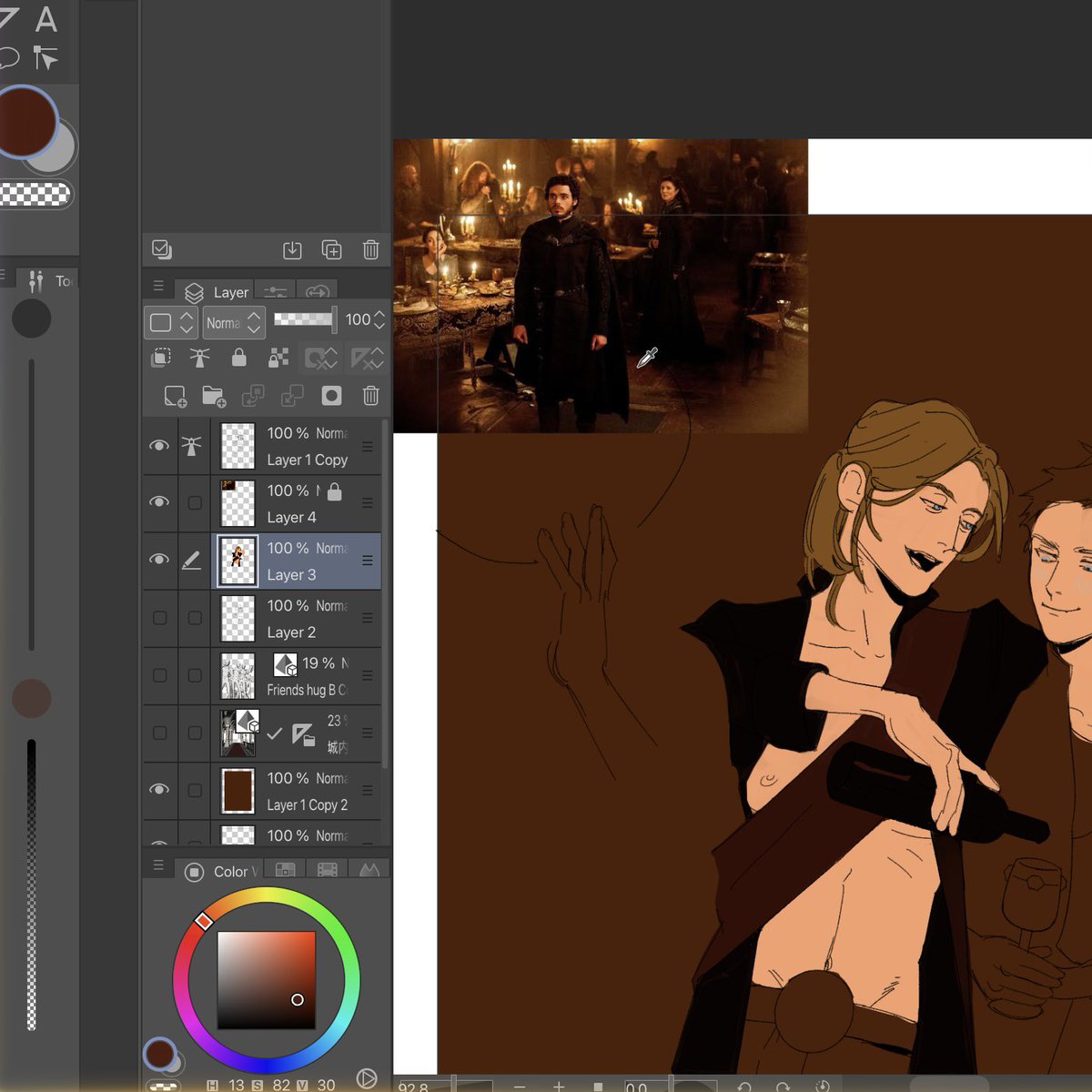Create a new raster layer

point(175,396)
